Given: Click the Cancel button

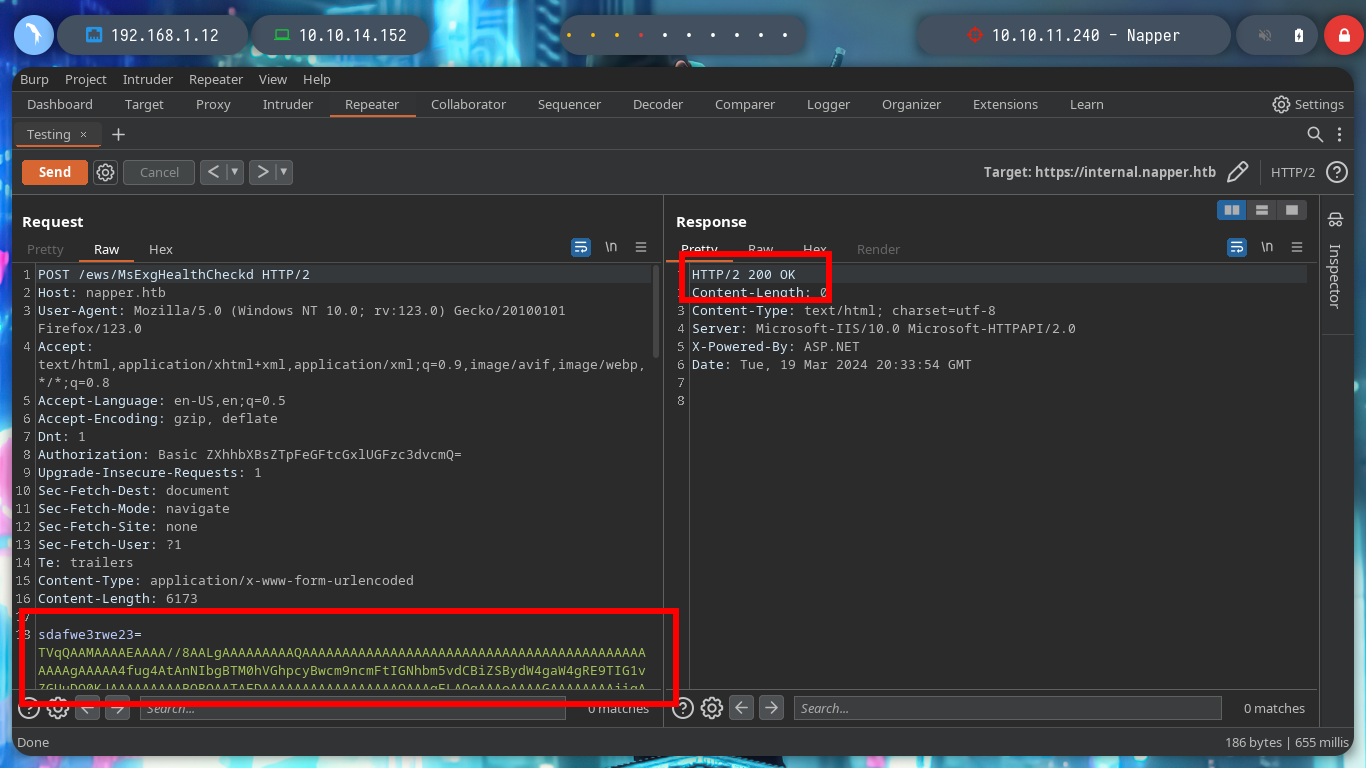Looking at the screenshot, I should coord(159,172).
